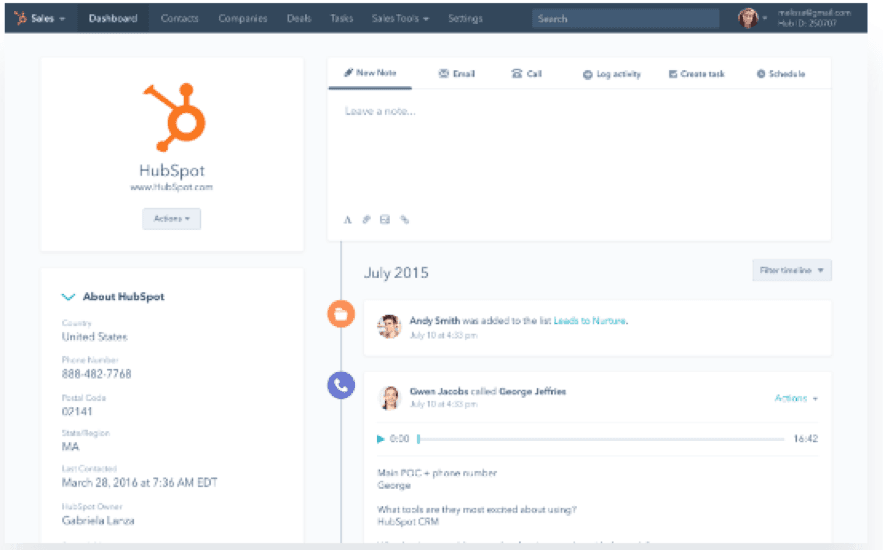883x550 pixels.
Task: Click the user avatar in top bar
Action: (x=748, y=18)
